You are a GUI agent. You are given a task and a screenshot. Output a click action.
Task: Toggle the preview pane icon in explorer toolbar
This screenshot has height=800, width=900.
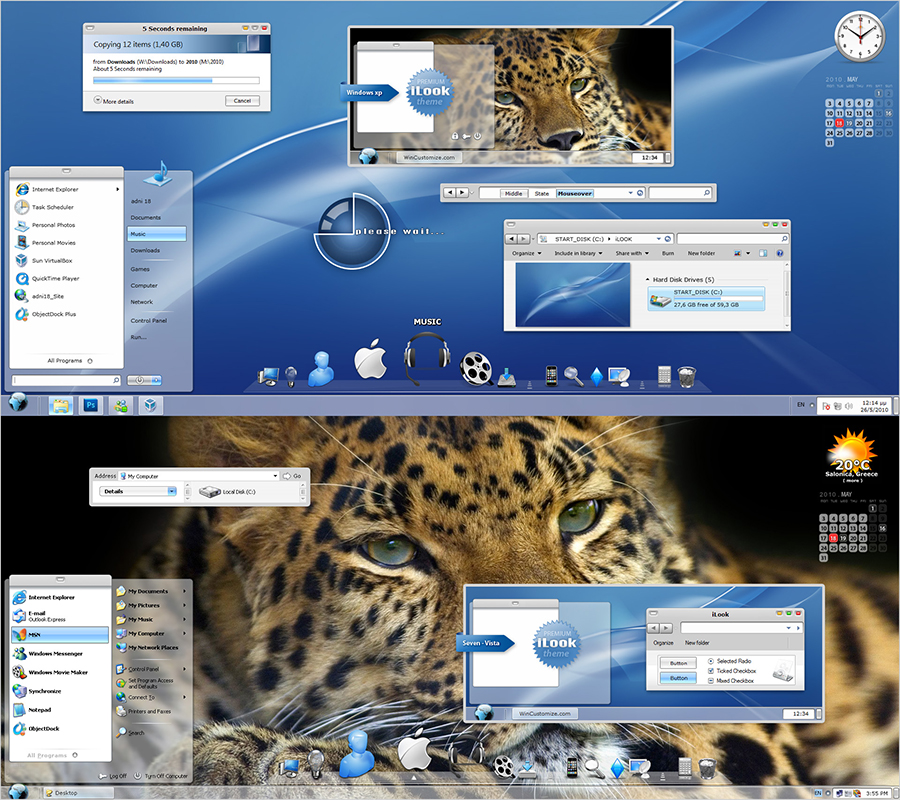pyautogui.click(x=763, y=253)
